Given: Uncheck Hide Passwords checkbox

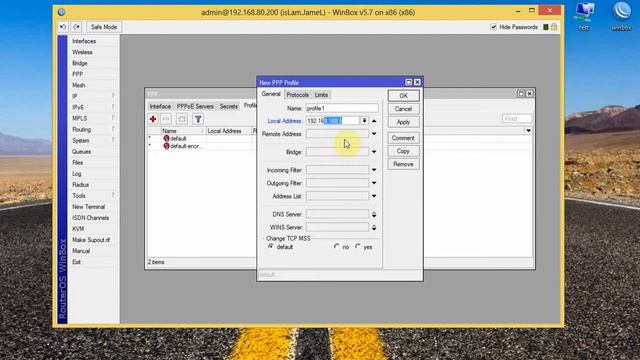Looking at the screenshot, I should (493, 27).
